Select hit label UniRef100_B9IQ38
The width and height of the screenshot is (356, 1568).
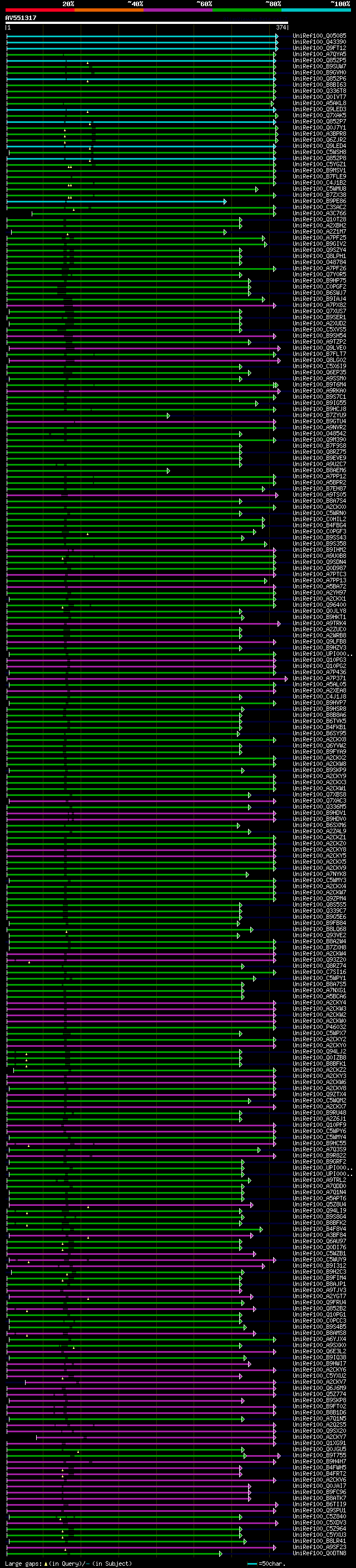(x=319, y=1357)
